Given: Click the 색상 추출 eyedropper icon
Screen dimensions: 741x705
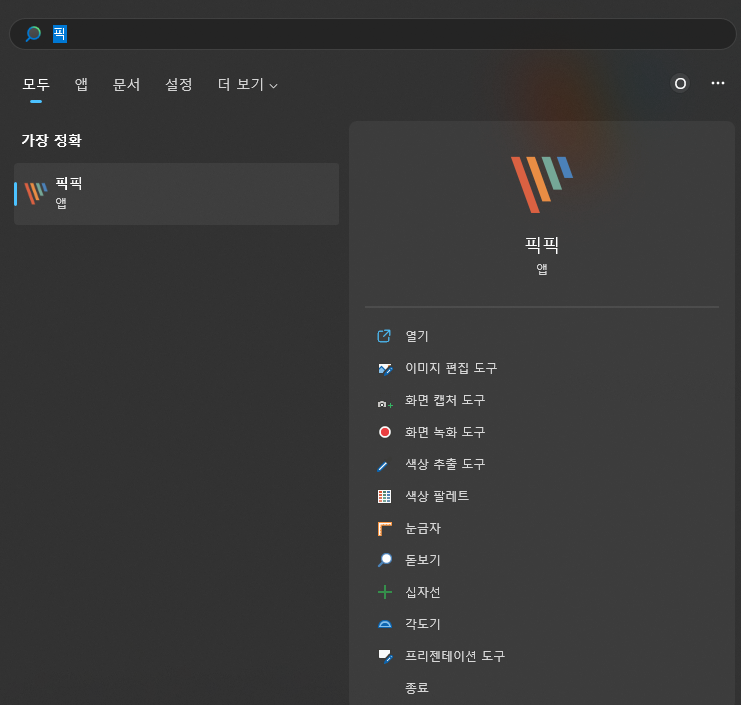Looking at the screenshot, I should 383,466.
